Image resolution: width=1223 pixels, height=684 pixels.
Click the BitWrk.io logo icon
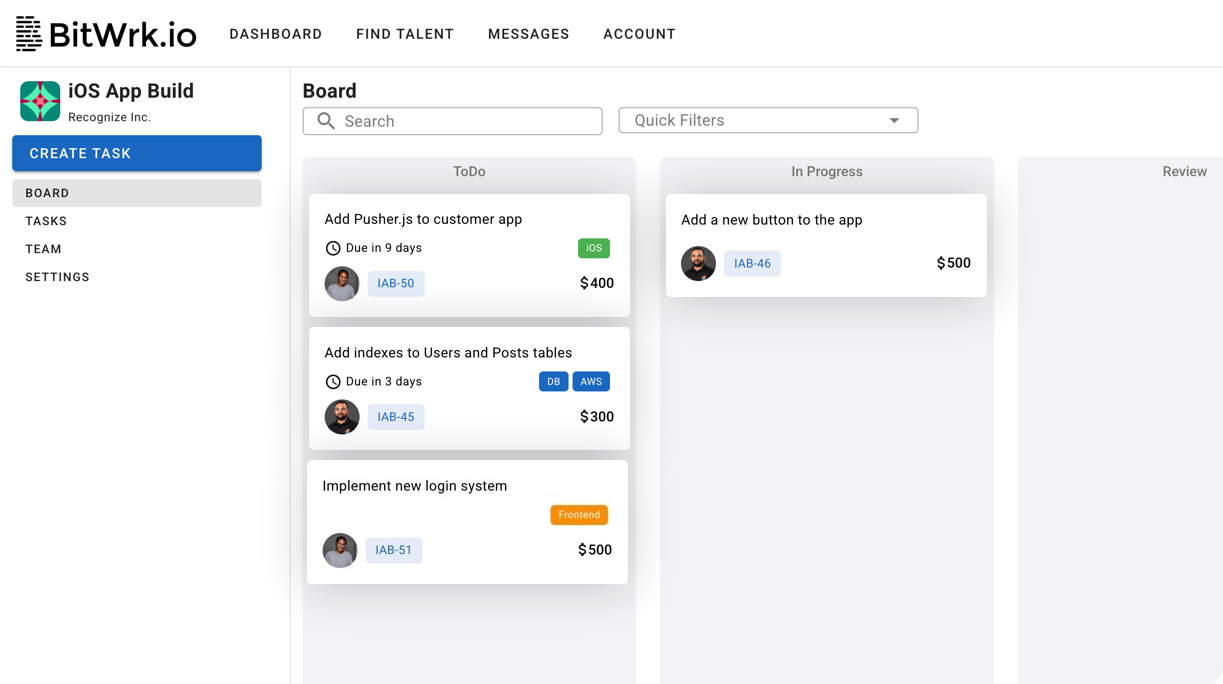pyautogui.click(x=29, y=34)
